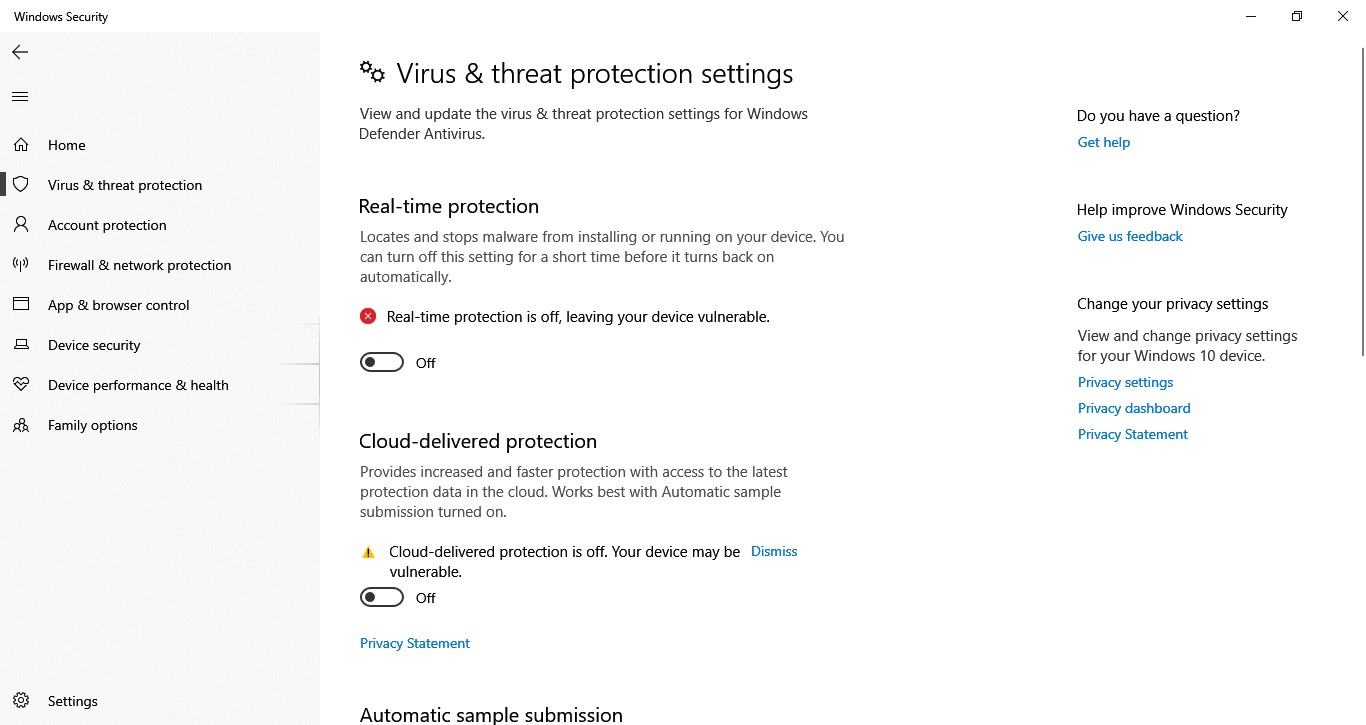Viewport: 1366px width, 725px height.
Task: Go to Privacy dashboard link
Action: (1134, 408)
